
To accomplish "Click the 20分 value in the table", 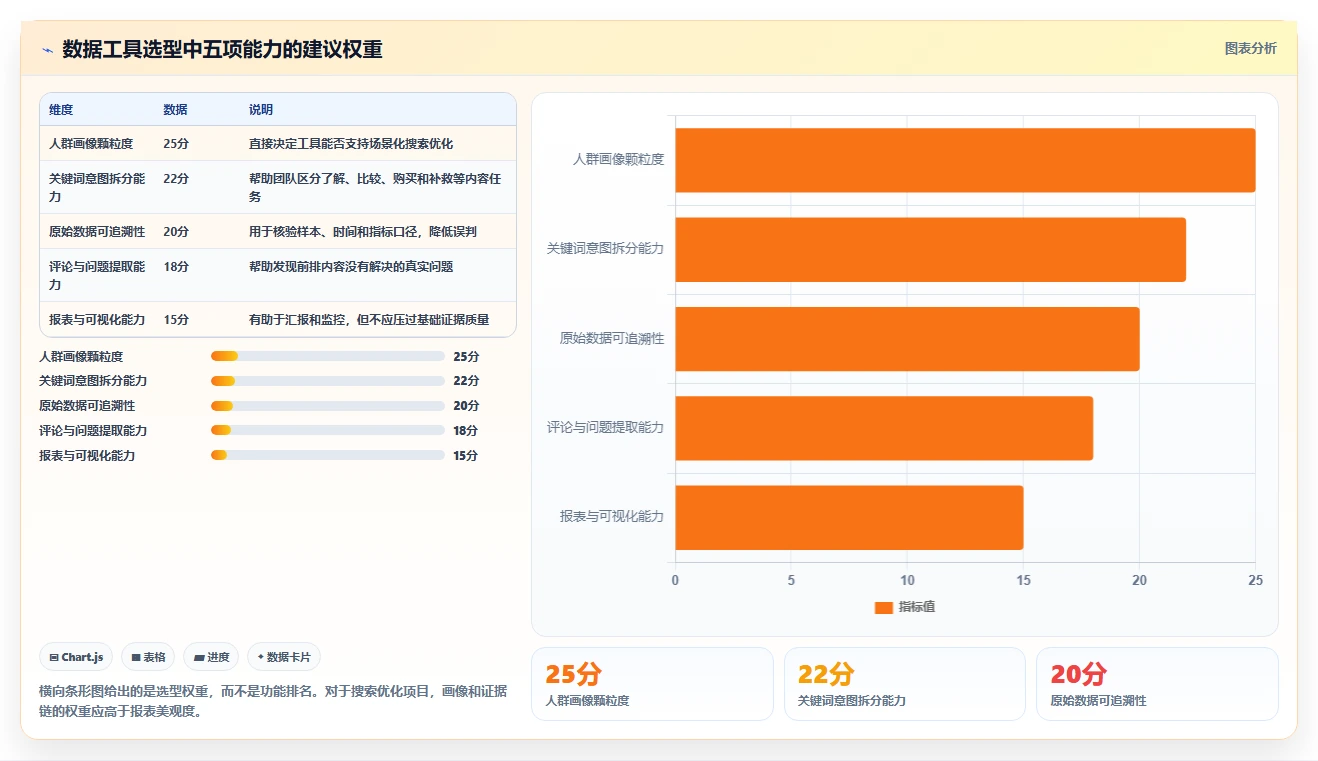I will [x=176, y=232].
